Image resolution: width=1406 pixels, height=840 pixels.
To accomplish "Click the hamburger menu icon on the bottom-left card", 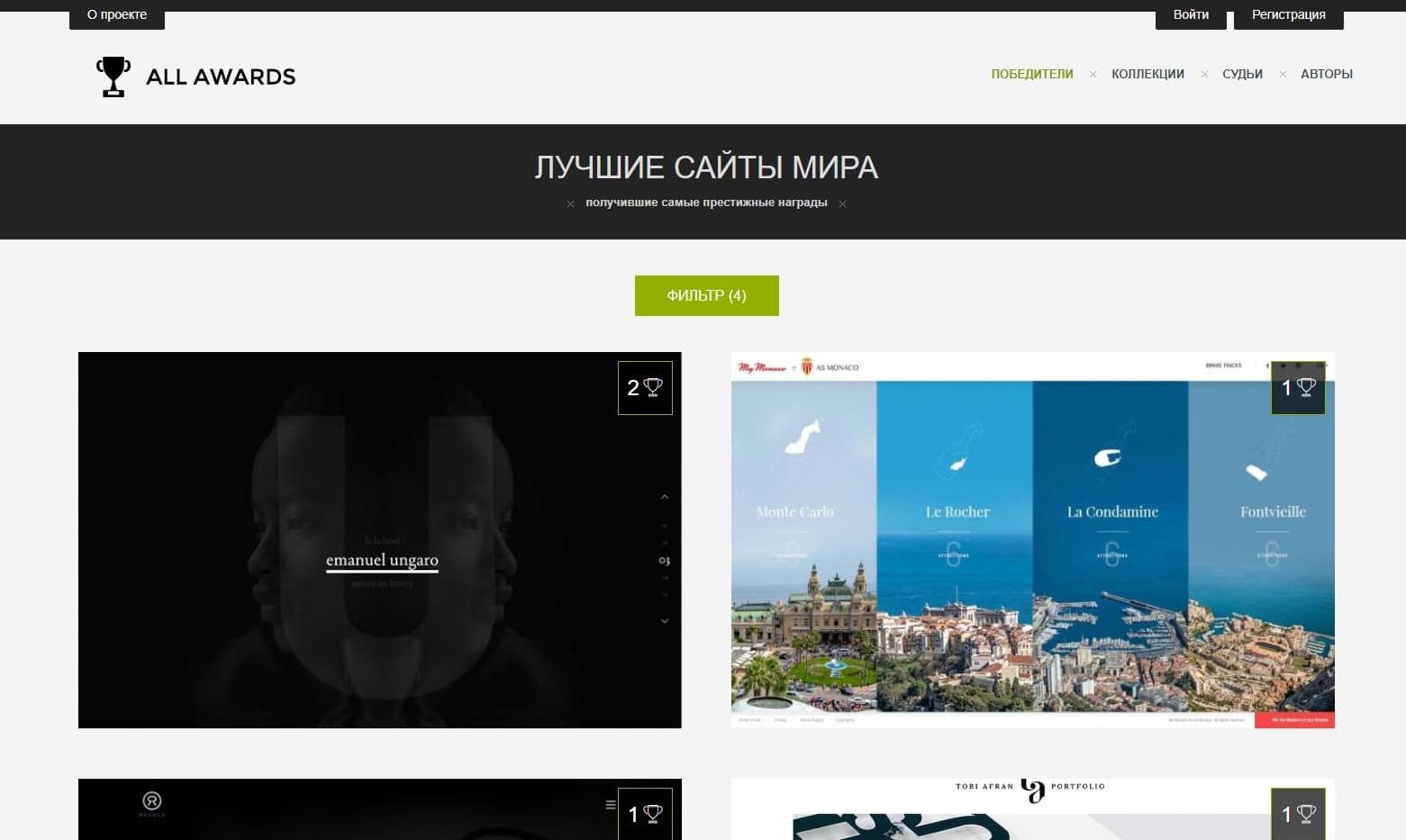I will click(x=610, y=803).
